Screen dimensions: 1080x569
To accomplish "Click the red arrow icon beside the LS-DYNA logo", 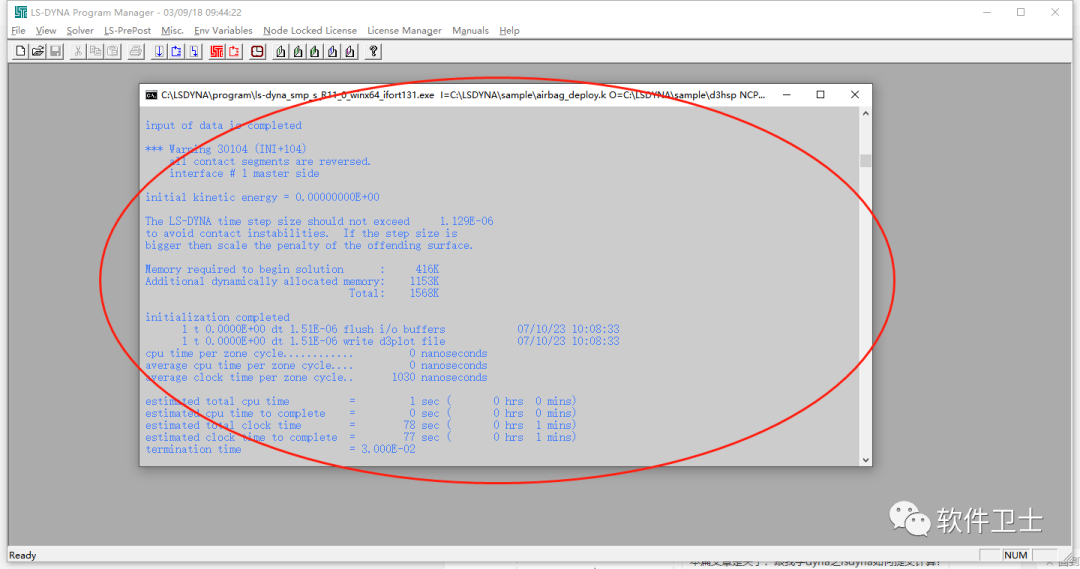I will [x=234, y=52].
